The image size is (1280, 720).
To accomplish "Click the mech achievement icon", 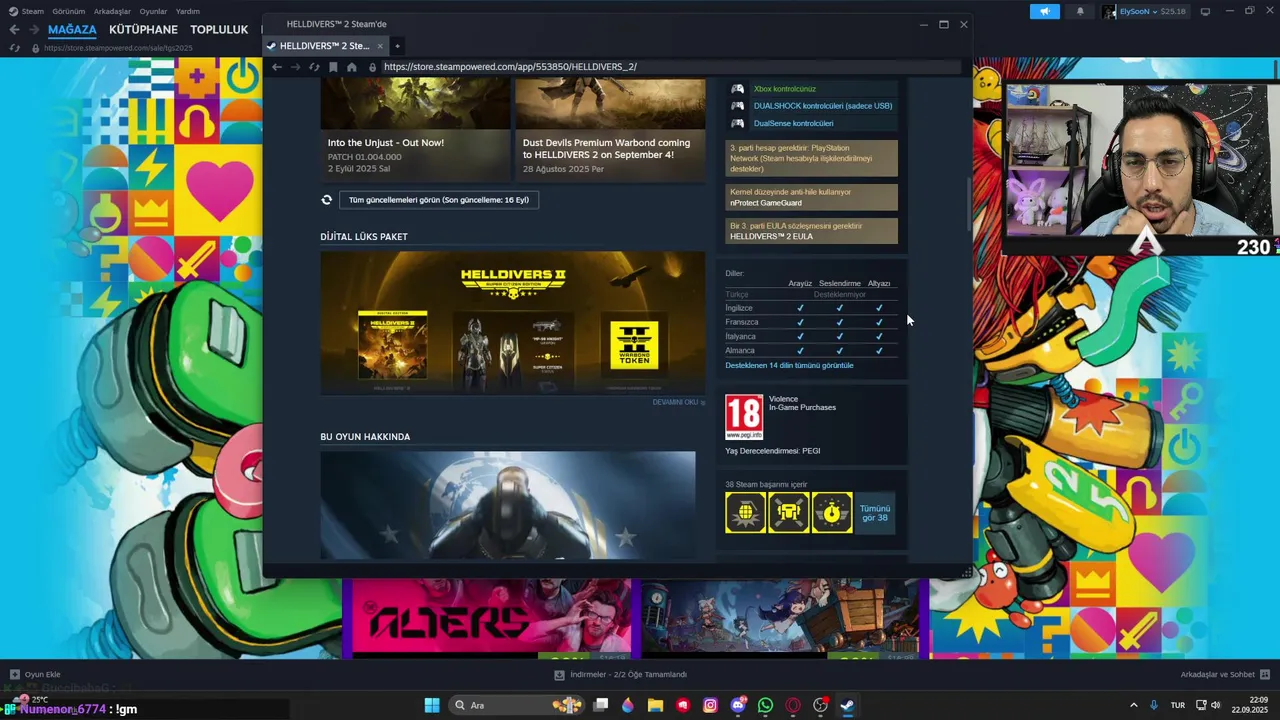I will point(789,513).
